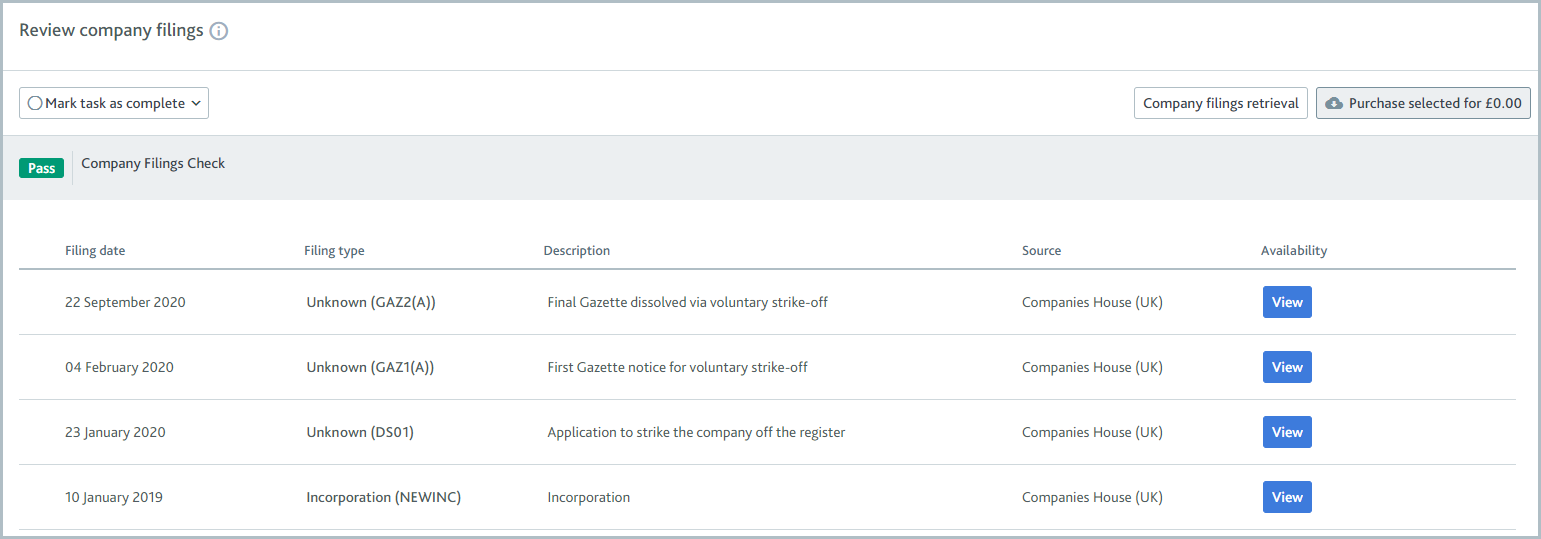Image resolution: width=1541 pixels, height=539 pixels.
Task: Open Company filings retrieval
Action: point(1221,103)
